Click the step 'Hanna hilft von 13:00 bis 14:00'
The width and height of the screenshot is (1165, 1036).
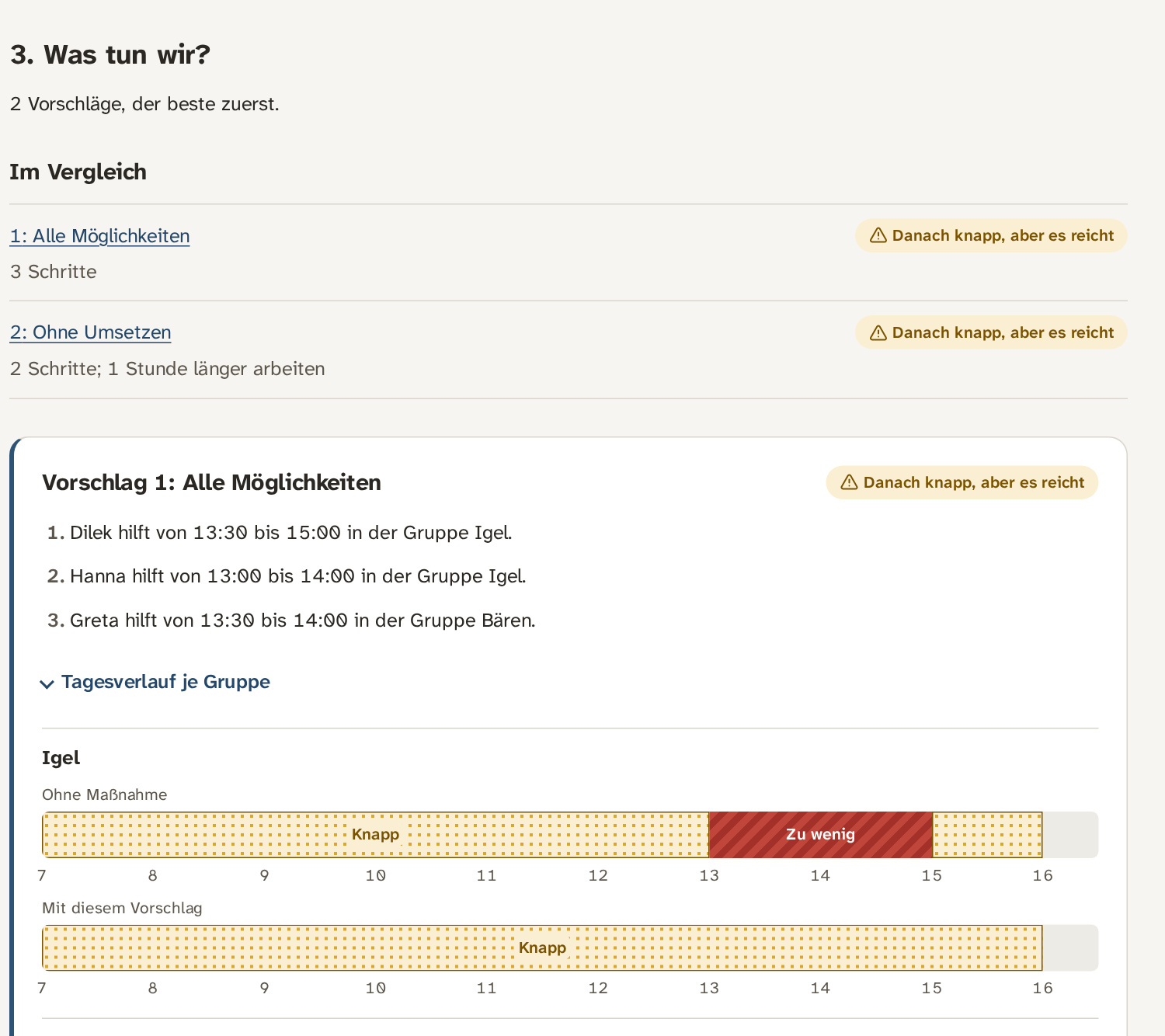coord(297,576)
